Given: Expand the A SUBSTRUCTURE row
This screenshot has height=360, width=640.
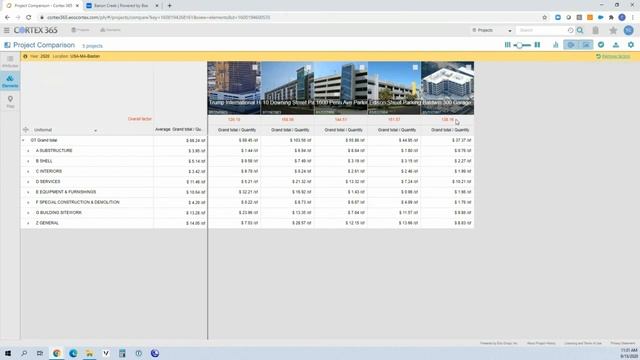Looking at the screenshot, I should pos(28,151).
